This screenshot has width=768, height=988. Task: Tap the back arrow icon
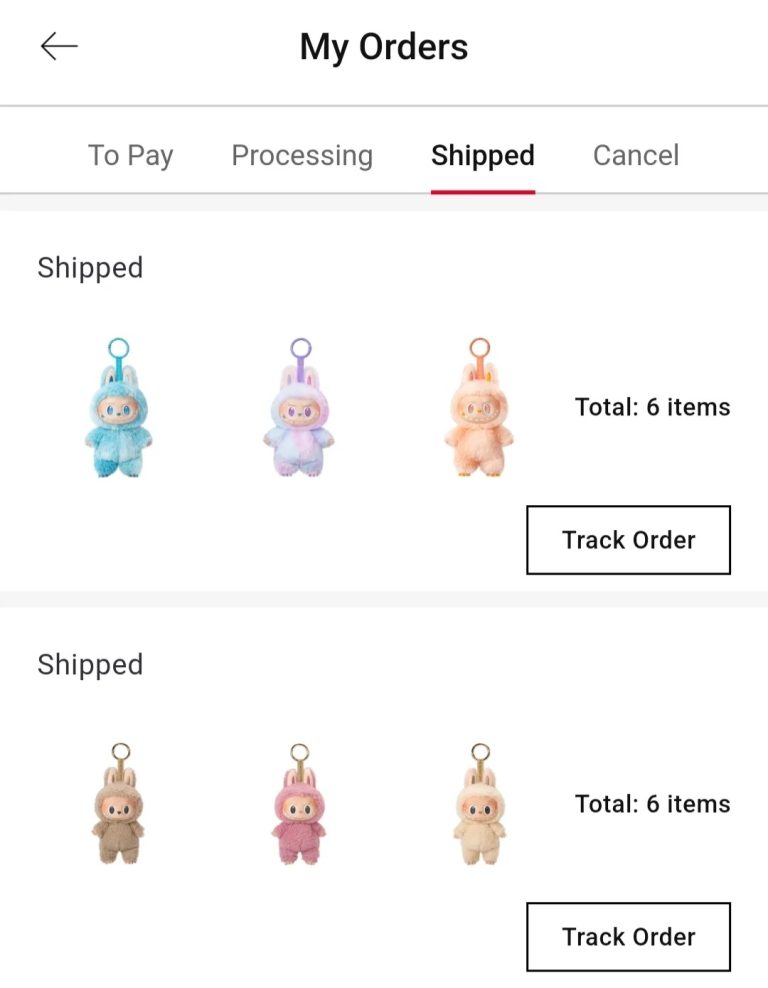pyautogui.click(x=59, y=46)
